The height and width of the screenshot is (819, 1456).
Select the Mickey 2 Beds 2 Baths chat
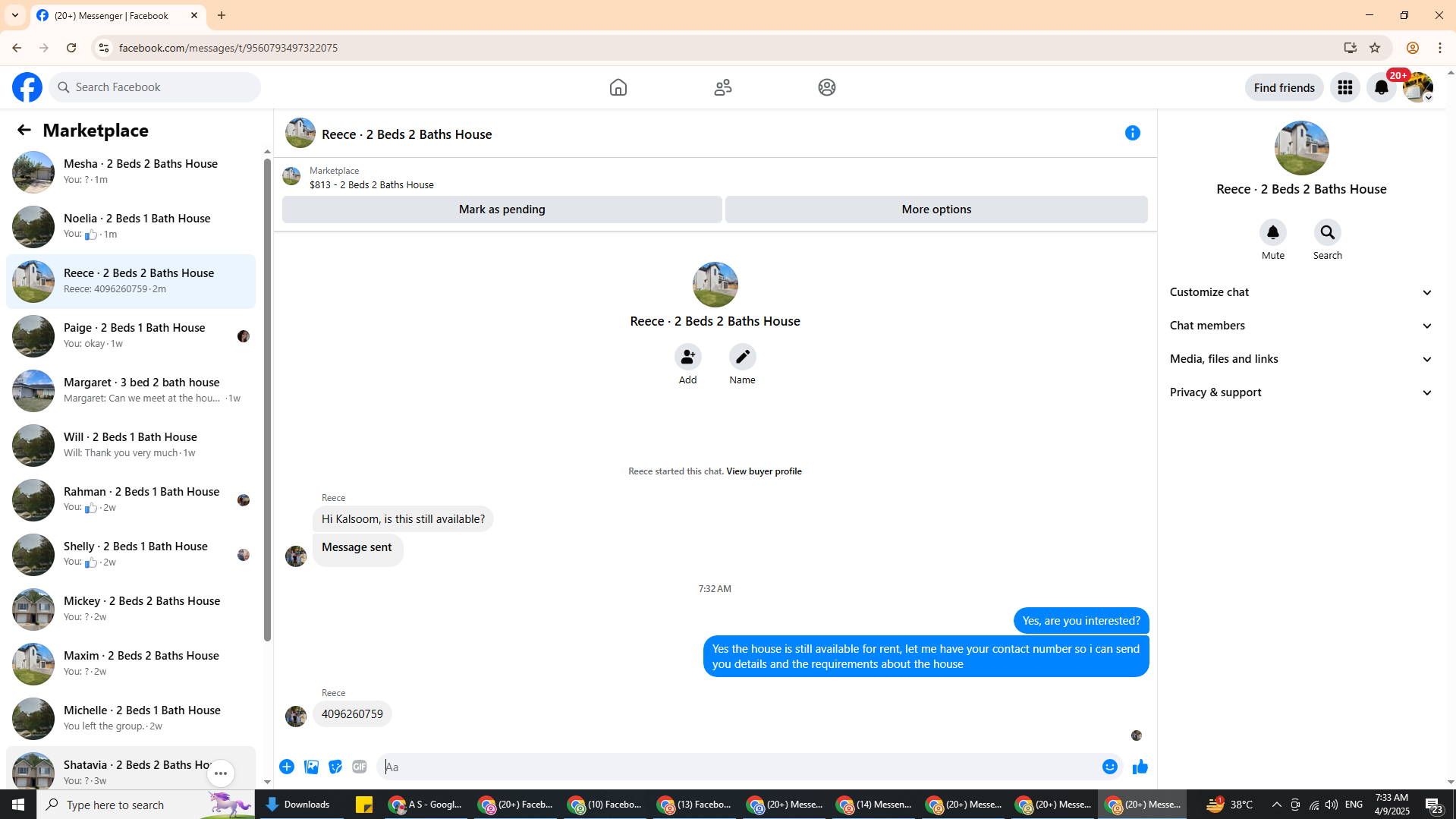(x=131, y=610)
